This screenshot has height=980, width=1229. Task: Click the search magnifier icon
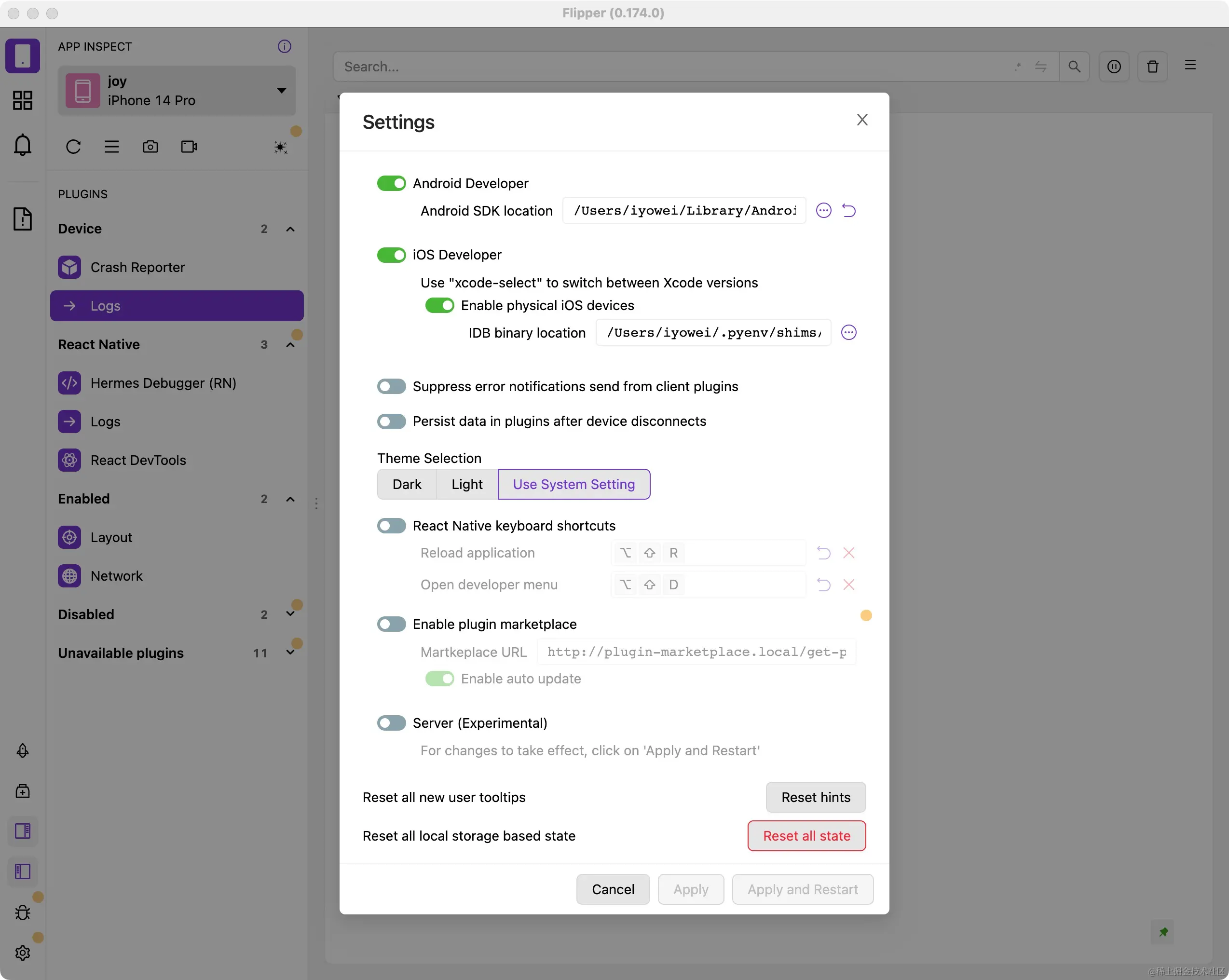1074,67
